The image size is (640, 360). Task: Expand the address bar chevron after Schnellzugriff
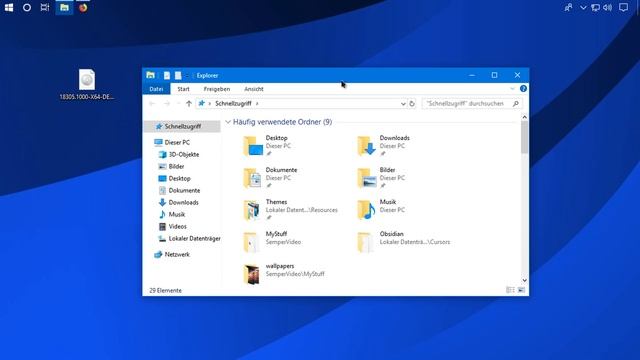click(257, 104)
